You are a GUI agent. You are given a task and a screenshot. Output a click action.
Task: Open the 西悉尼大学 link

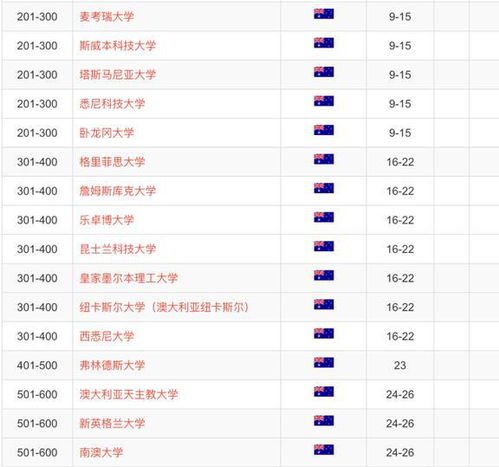[x=107, y=336]
